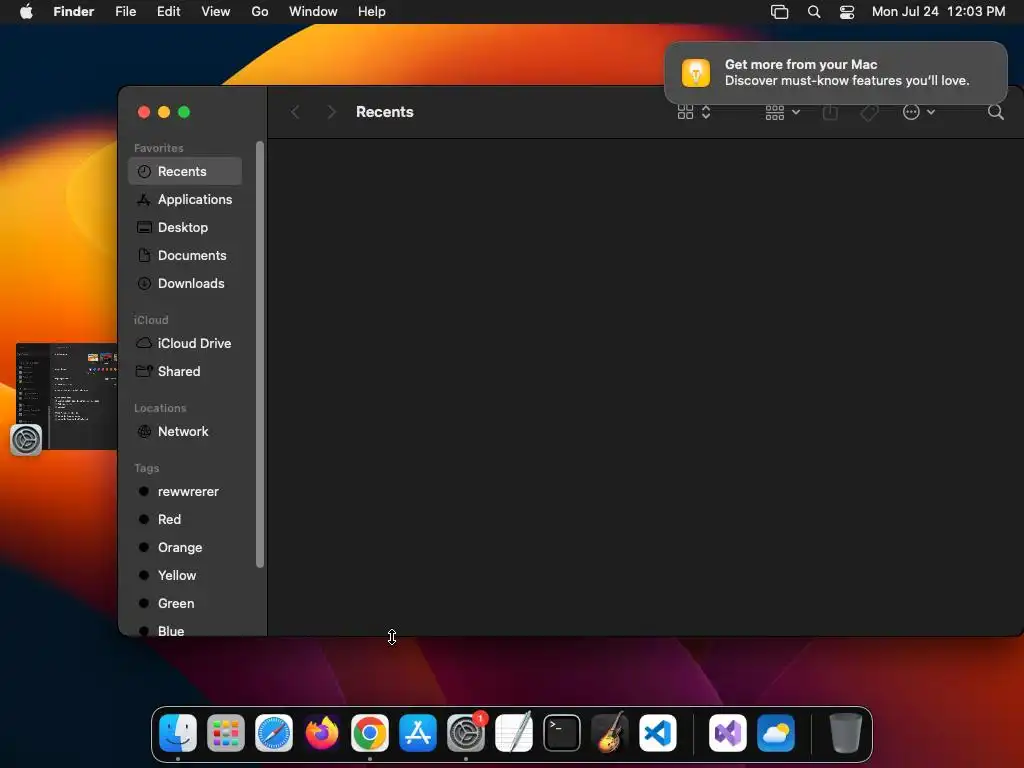Open the Edit menu
1024x768 pixels.
point(168,12)
